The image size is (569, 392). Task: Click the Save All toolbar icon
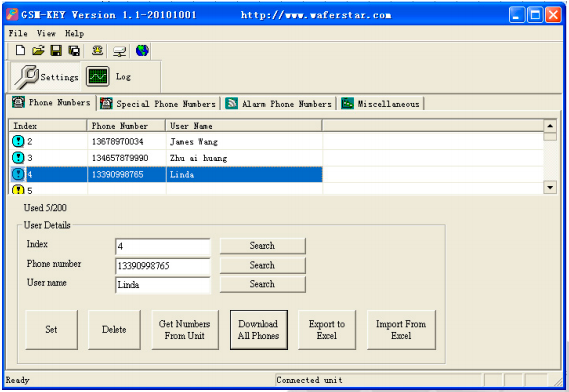[x=74, y=50]
